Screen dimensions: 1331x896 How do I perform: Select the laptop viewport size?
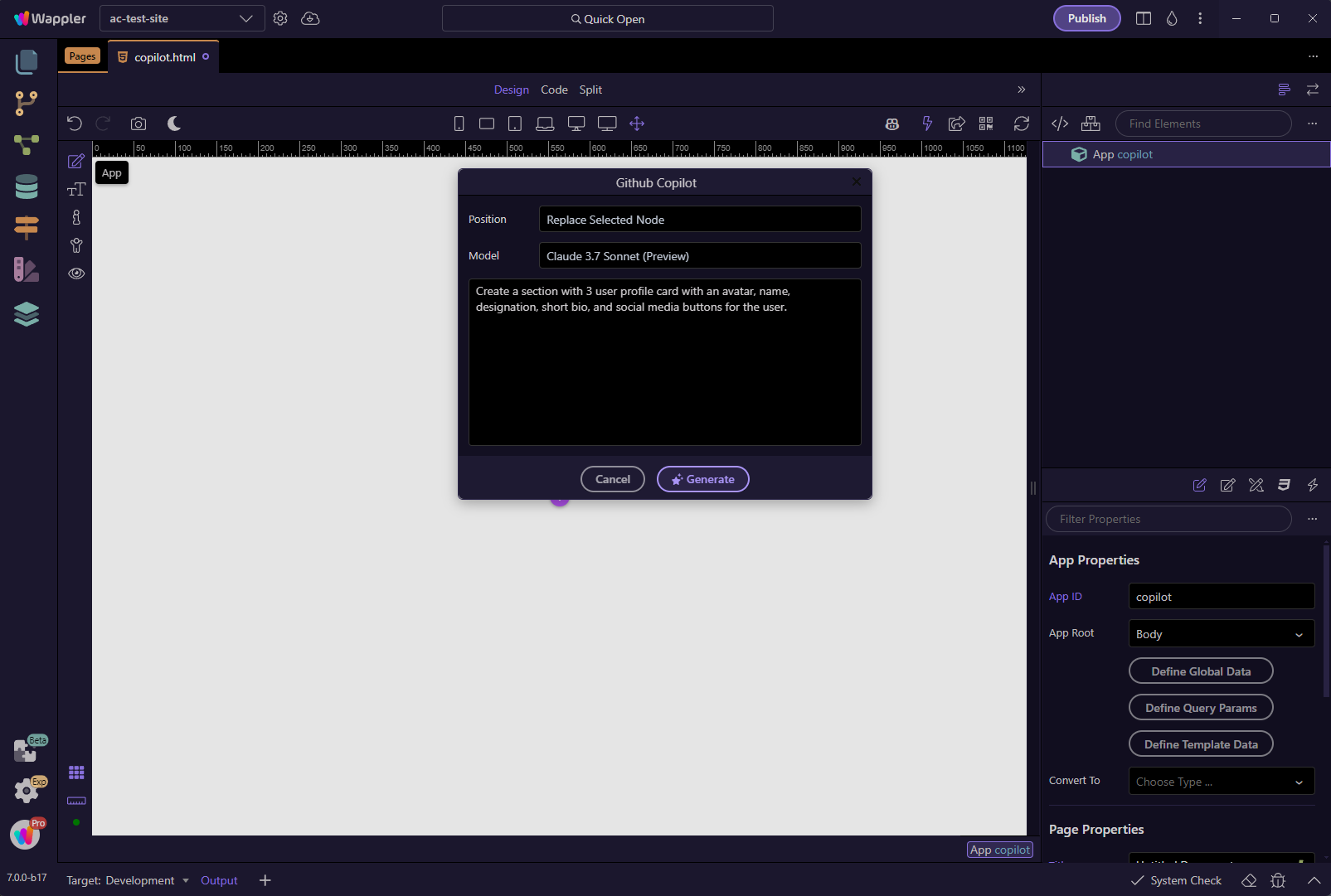[x=545, y=124]
